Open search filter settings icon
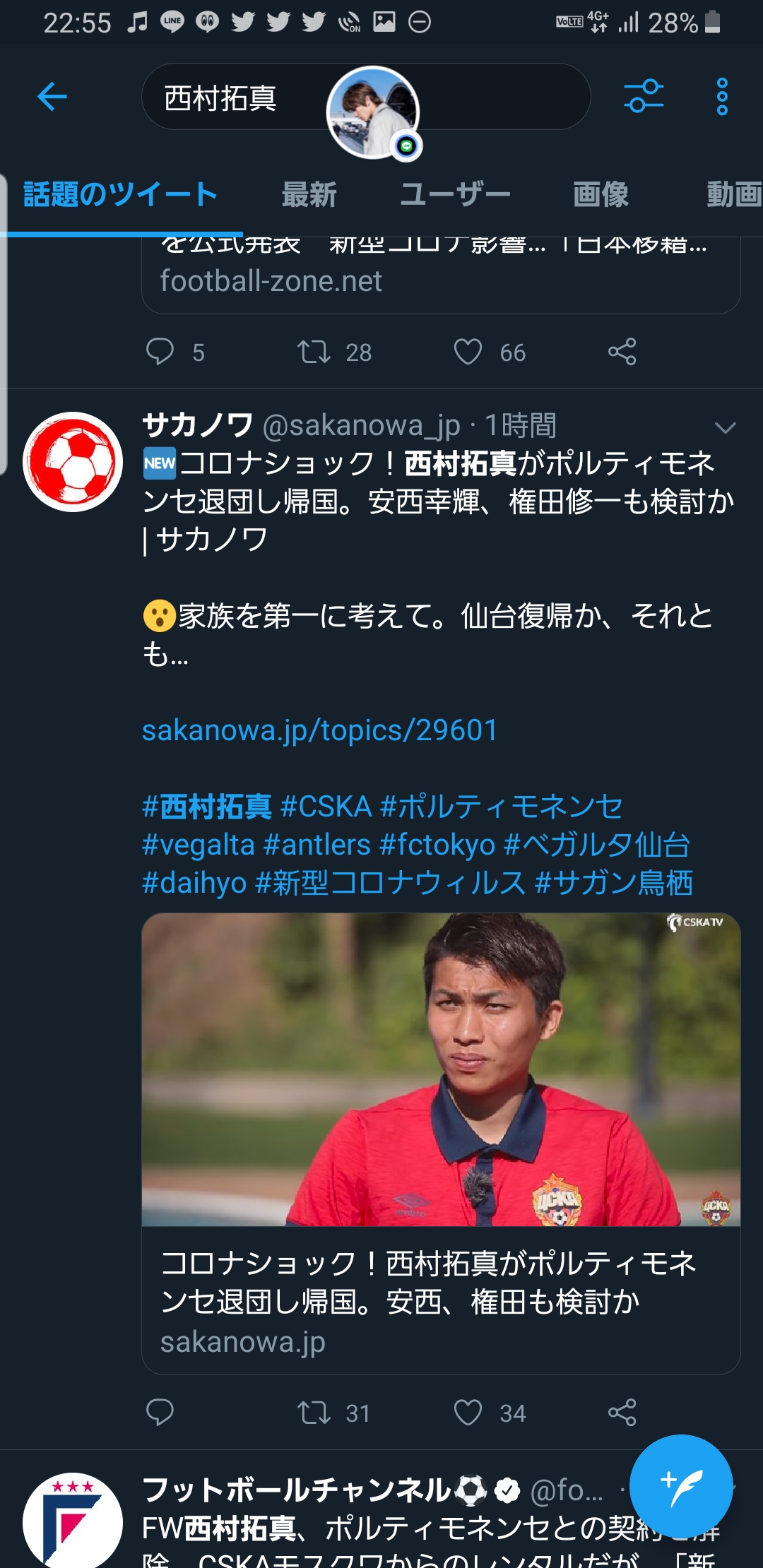The image size is (763, 1568). tap(644, 97)
